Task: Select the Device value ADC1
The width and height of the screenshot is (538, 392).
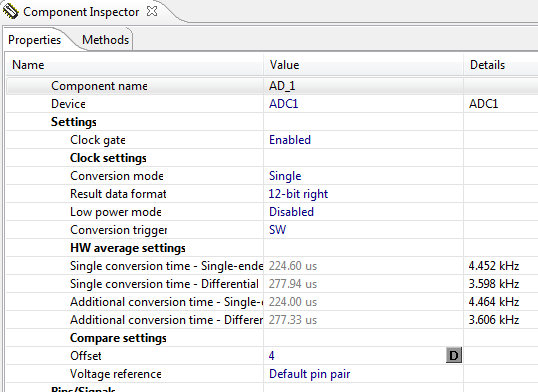Action: coord(283,104)
